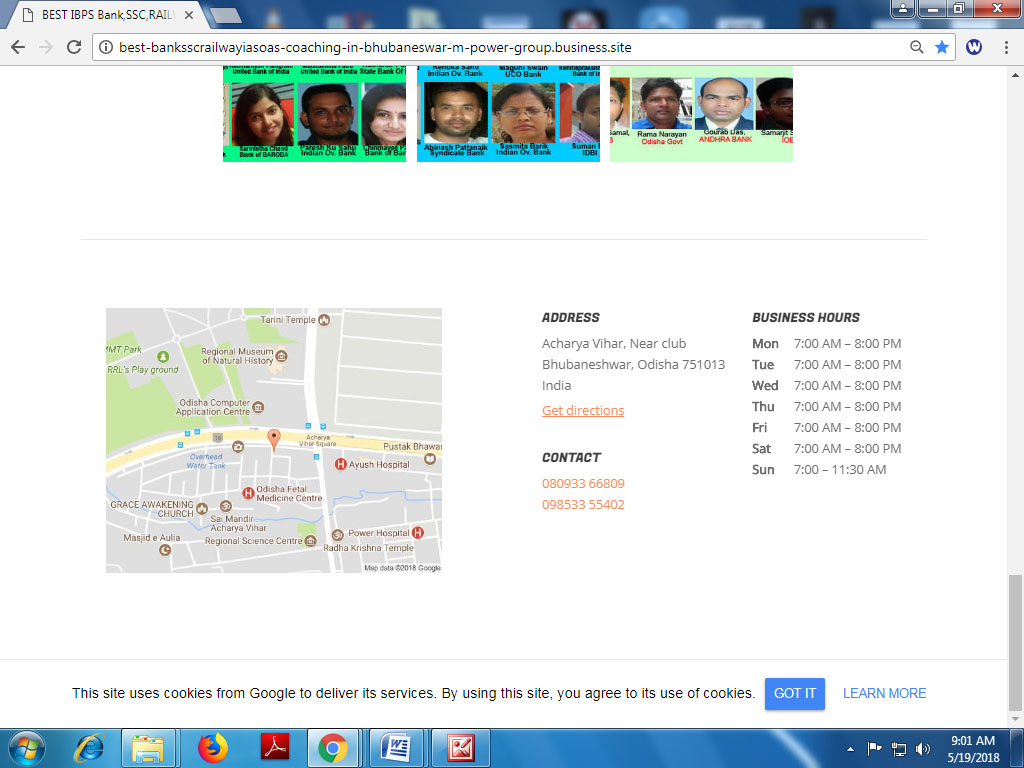This screenshot has height=768, width=1024.
Task: Click the Get directions link
Action: (582, 411)
